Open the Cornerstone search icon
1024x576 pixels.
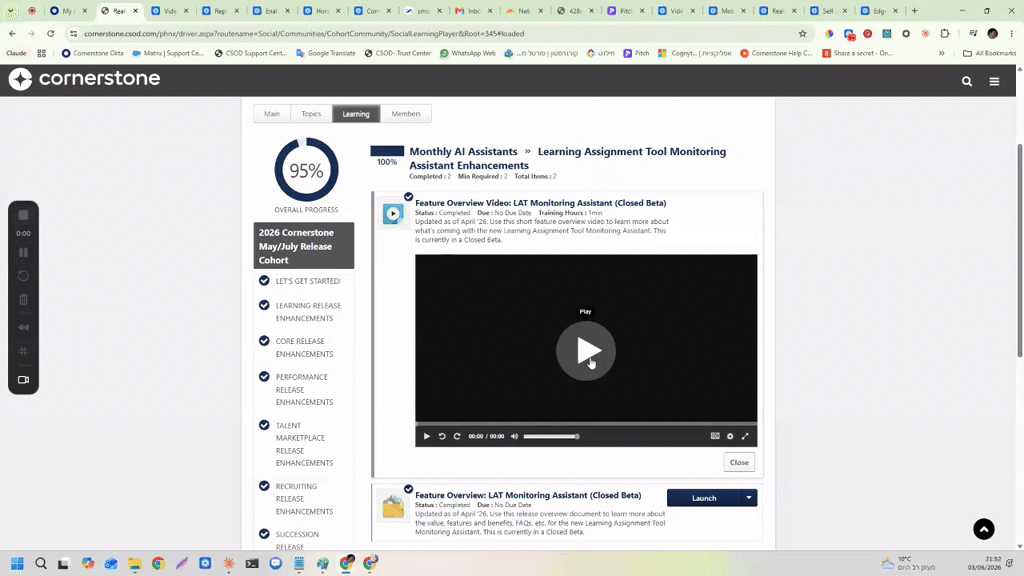click(x=967, y=82)
